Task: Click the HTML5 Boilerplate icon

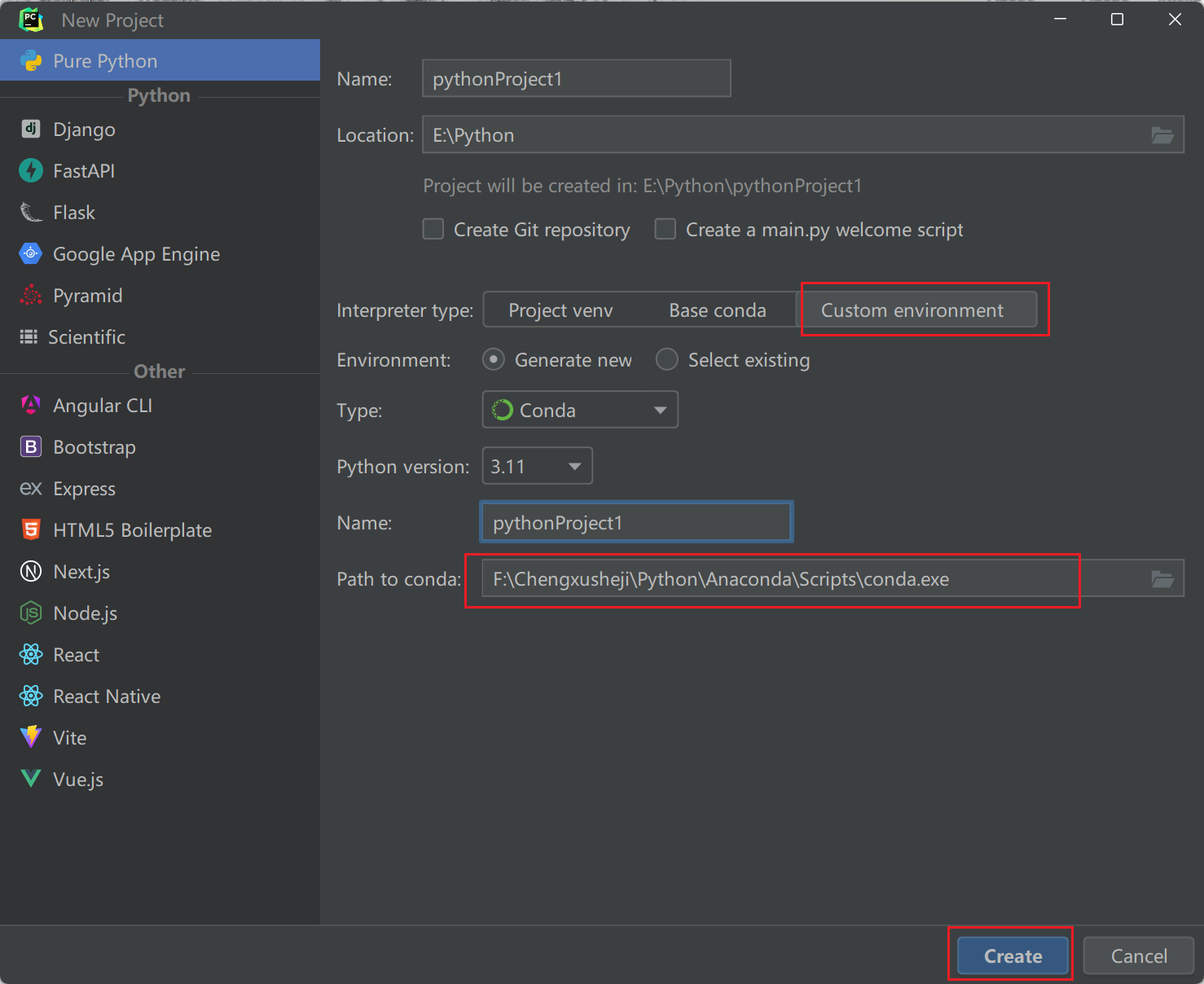Action: [31, 529]
